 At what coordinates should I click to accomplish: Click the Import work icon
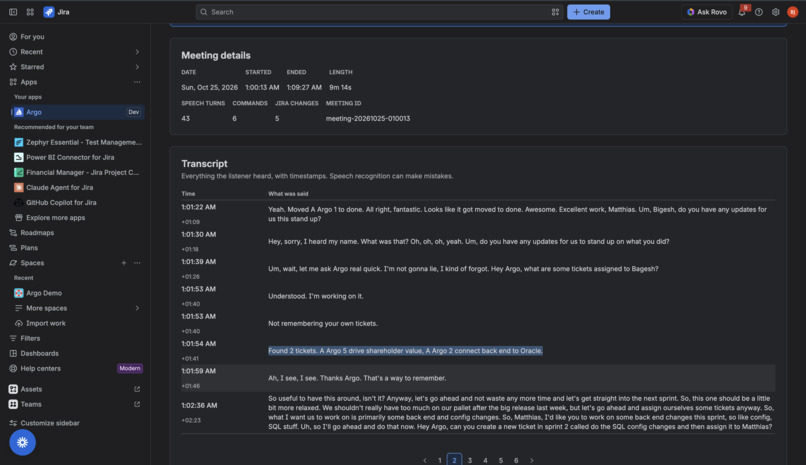(x=19, y=323)
